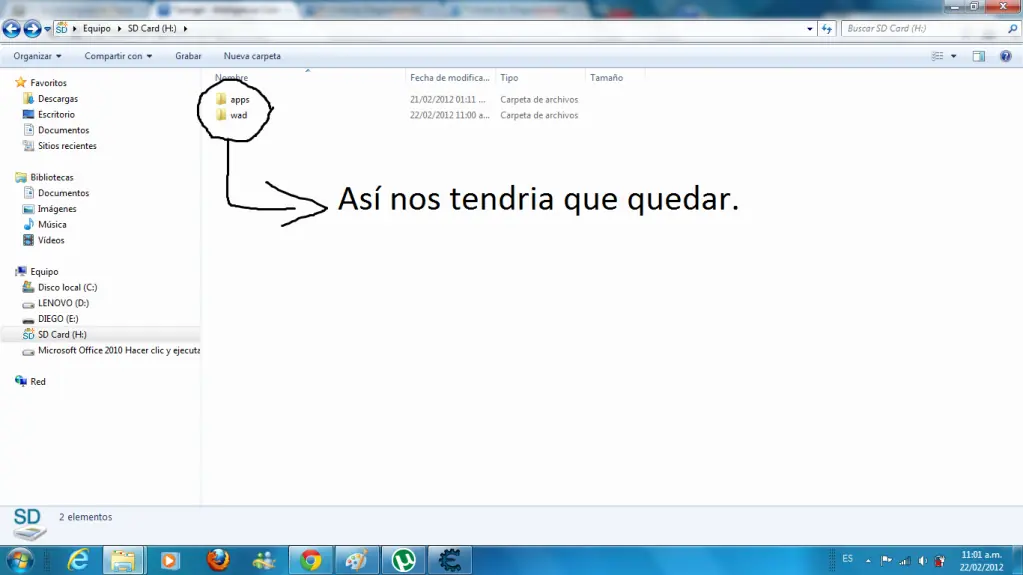Viewport: 1023px width, 575px height.
Task: Open the Organizar menu
Action: pos(37,56)
